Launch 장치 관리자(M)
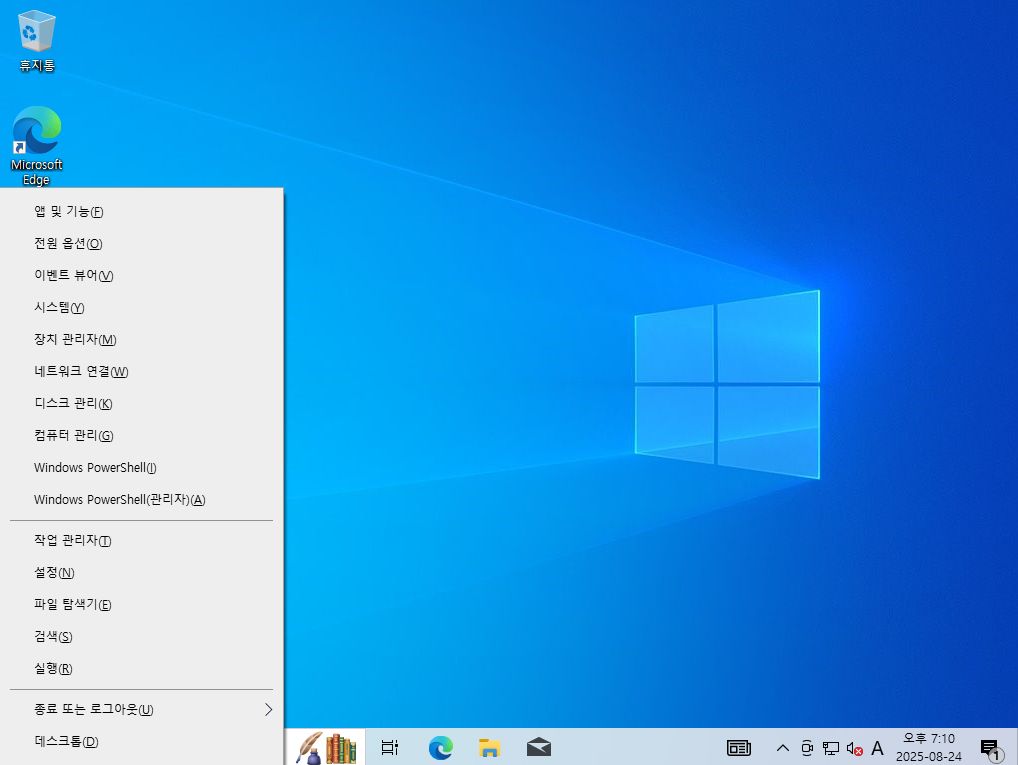The image size is (1018, 765). [x=142, y=340]
